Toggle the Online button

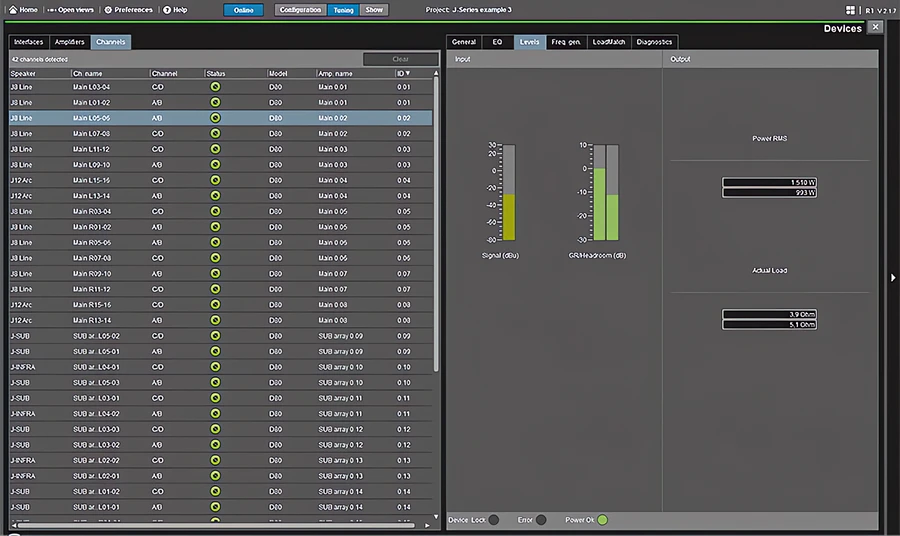[243, 10]
